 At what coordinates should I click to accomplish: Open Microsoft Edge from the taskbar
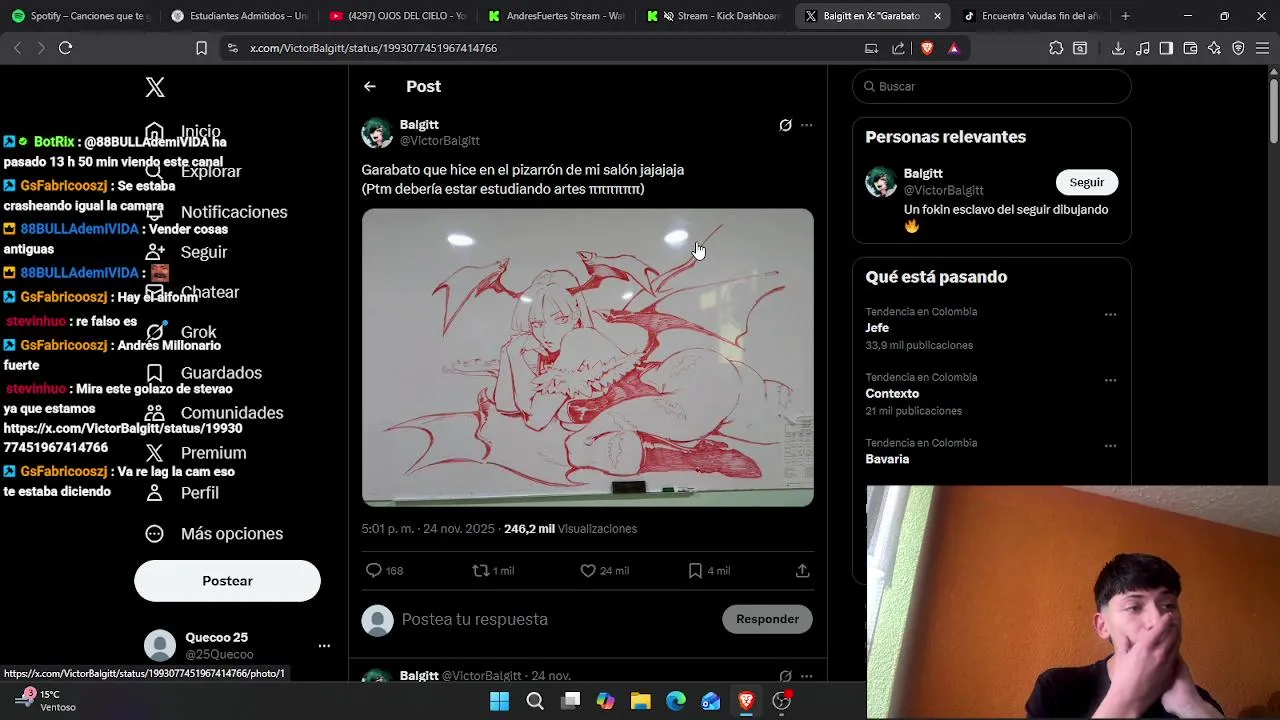coord(676,701)
